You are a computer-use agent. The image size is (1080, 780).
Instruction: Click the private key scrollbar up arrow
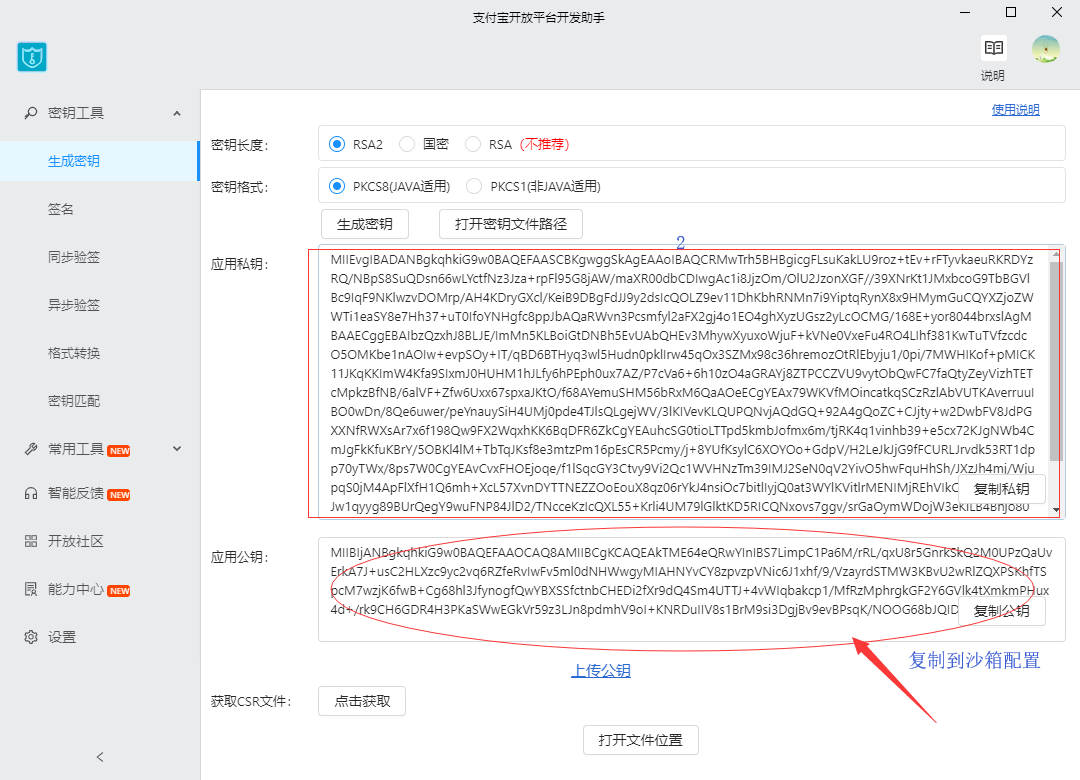coord(1056,255)
